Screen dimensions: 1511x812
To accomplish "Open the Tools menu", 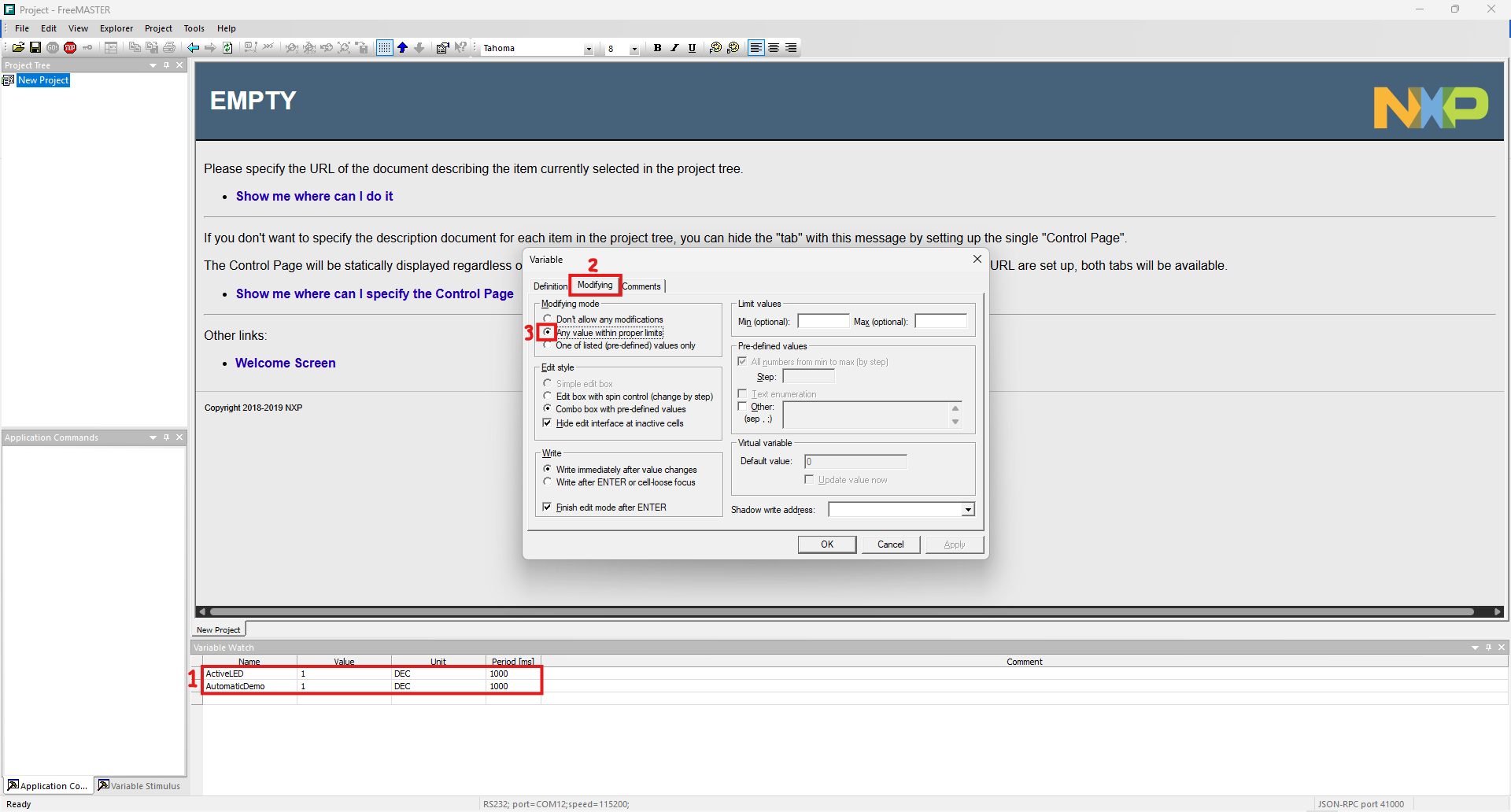I will pyautogui.click(x=194, y=28).
